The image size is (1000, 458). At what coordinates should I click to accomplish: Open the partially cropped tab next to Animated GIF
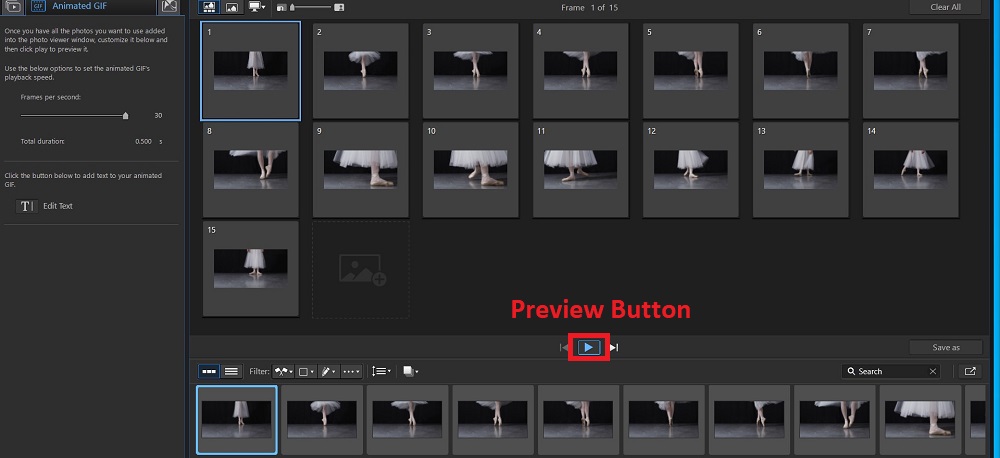coord(169,6)
